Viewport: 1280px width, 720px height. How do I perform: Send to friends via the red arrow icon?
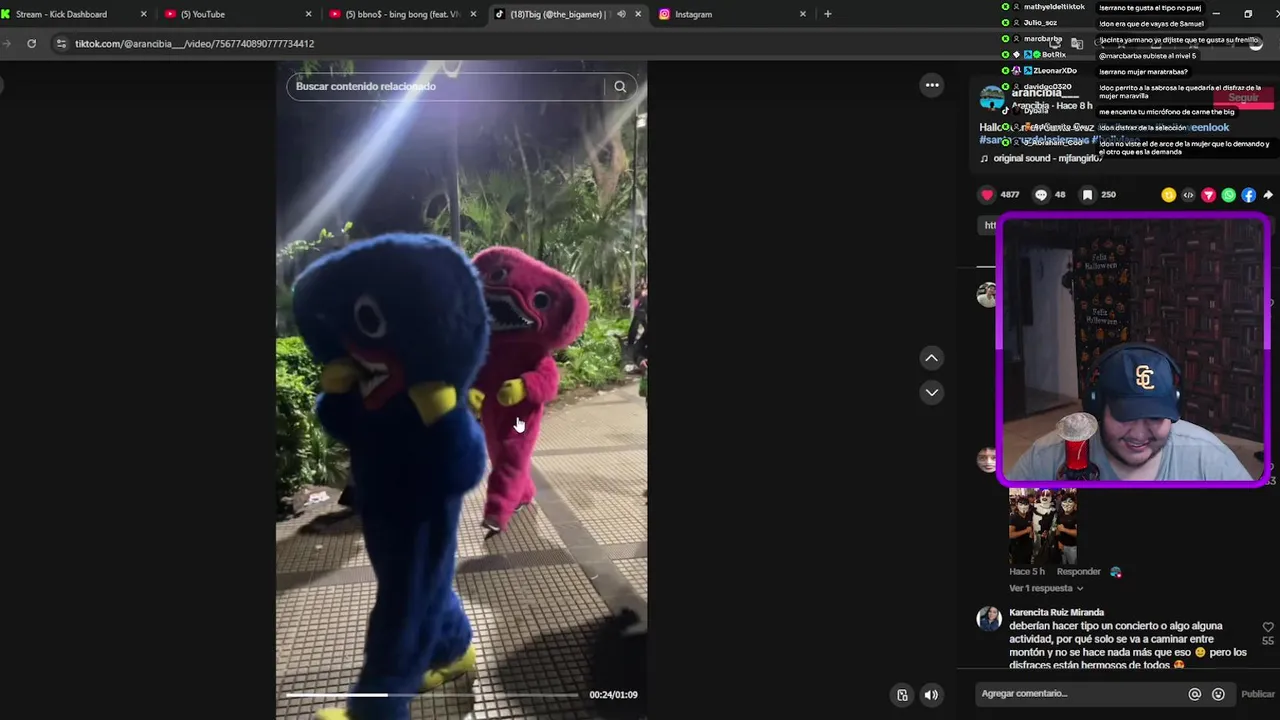tap(1208, 195)
